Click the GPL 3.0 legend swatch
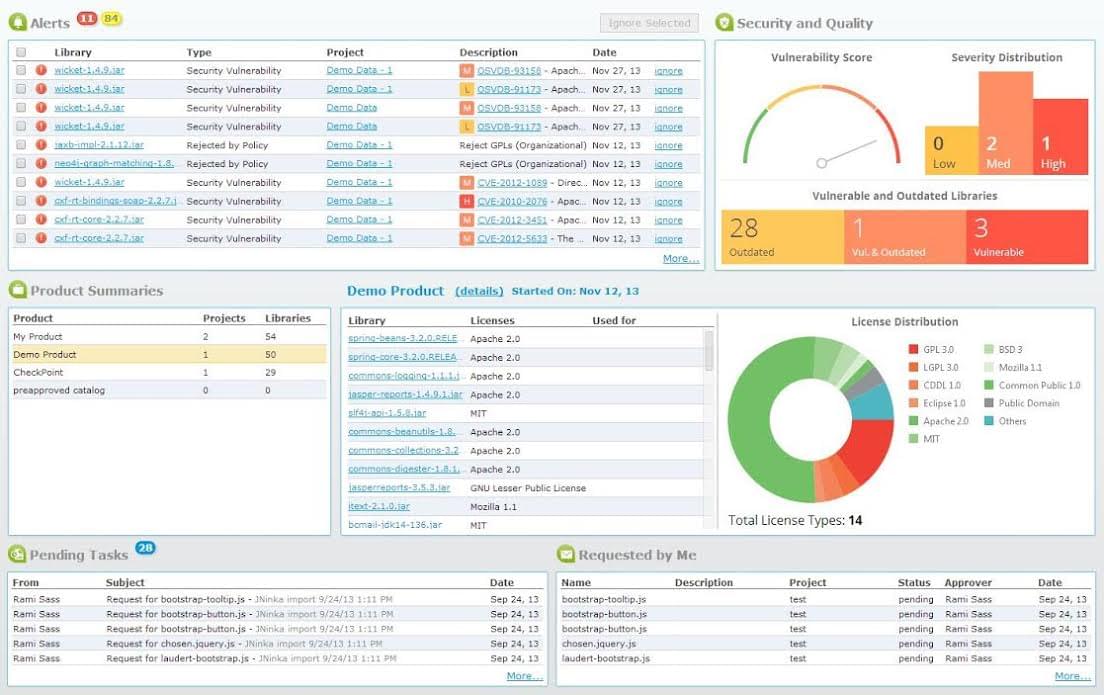The height and width of the screenshot is (695, 1104). (913, 349)
